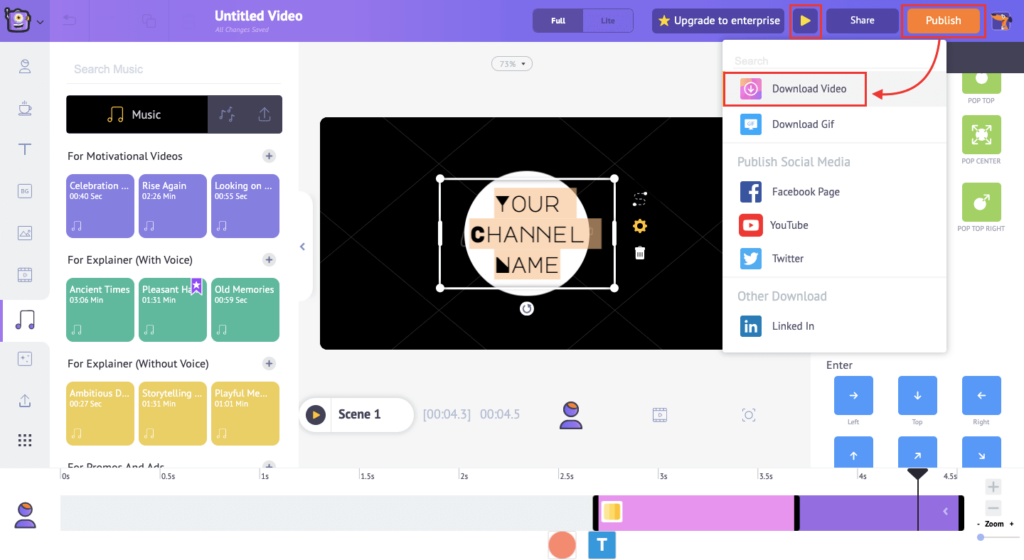Preview the video with the yellow play button

(805, 21)
